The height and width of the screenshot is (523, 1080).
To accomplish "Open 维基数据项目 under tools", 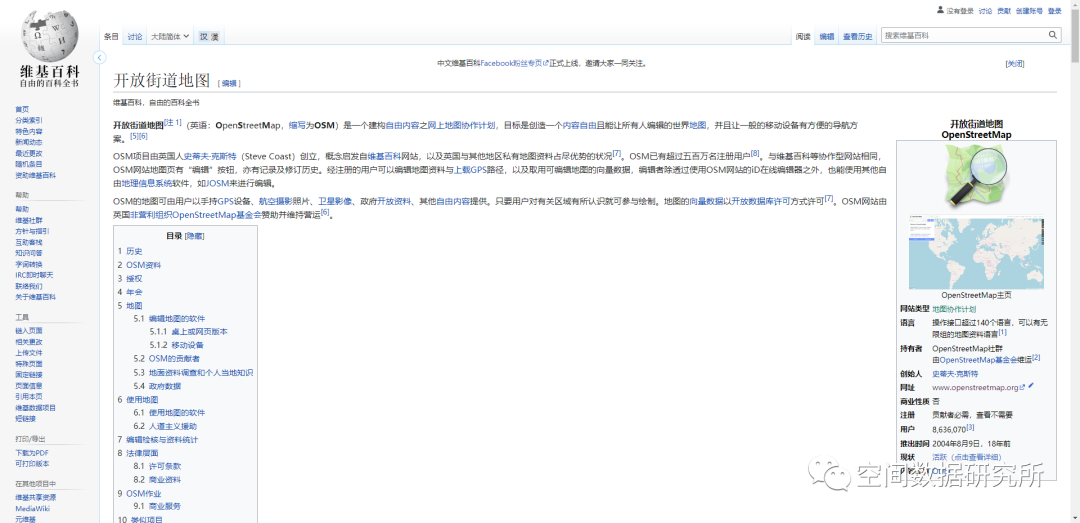I will coord(36,408).
